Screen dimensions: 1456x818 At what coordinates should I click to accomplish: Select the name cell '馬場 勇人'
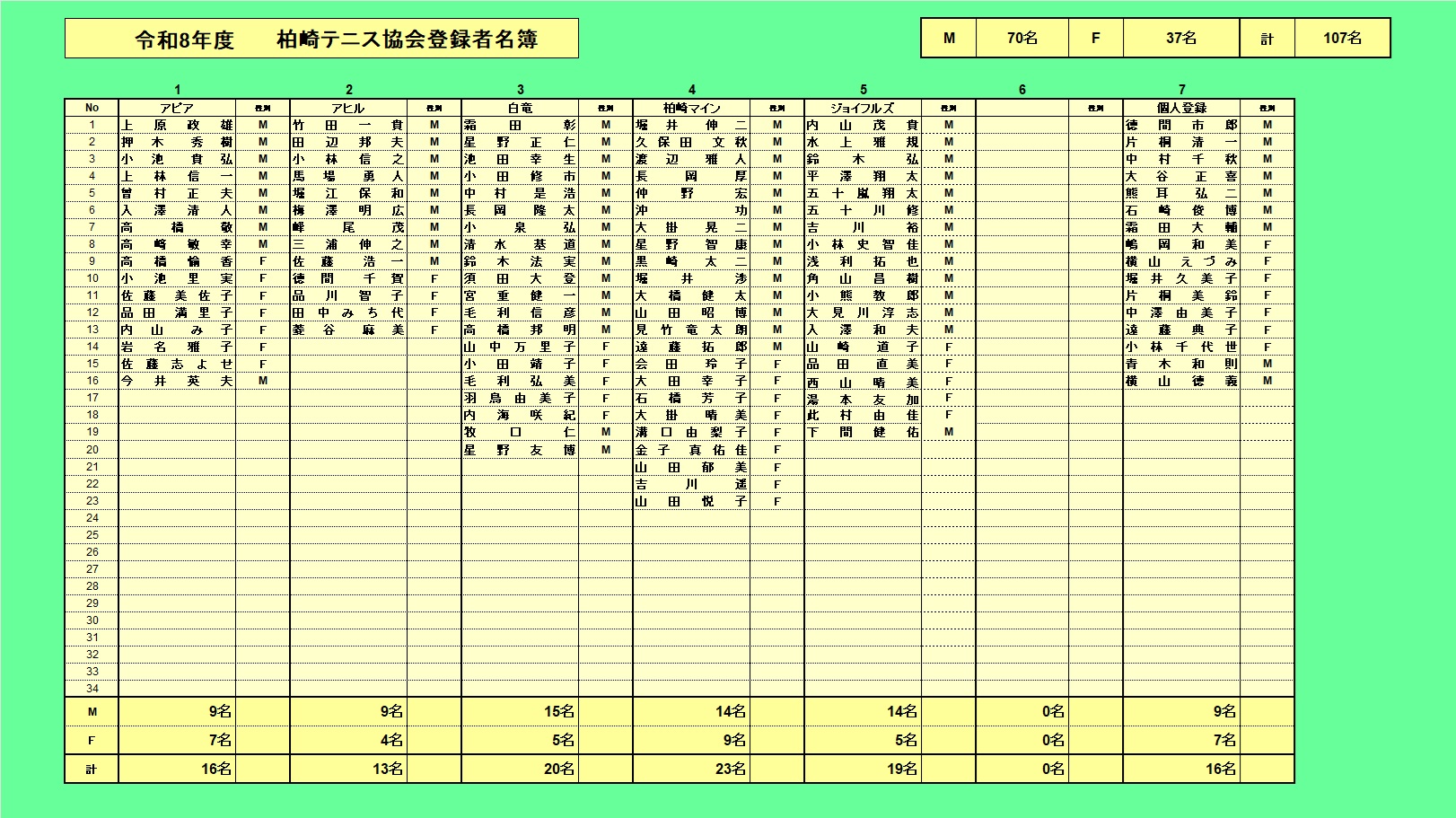[348, 176]
